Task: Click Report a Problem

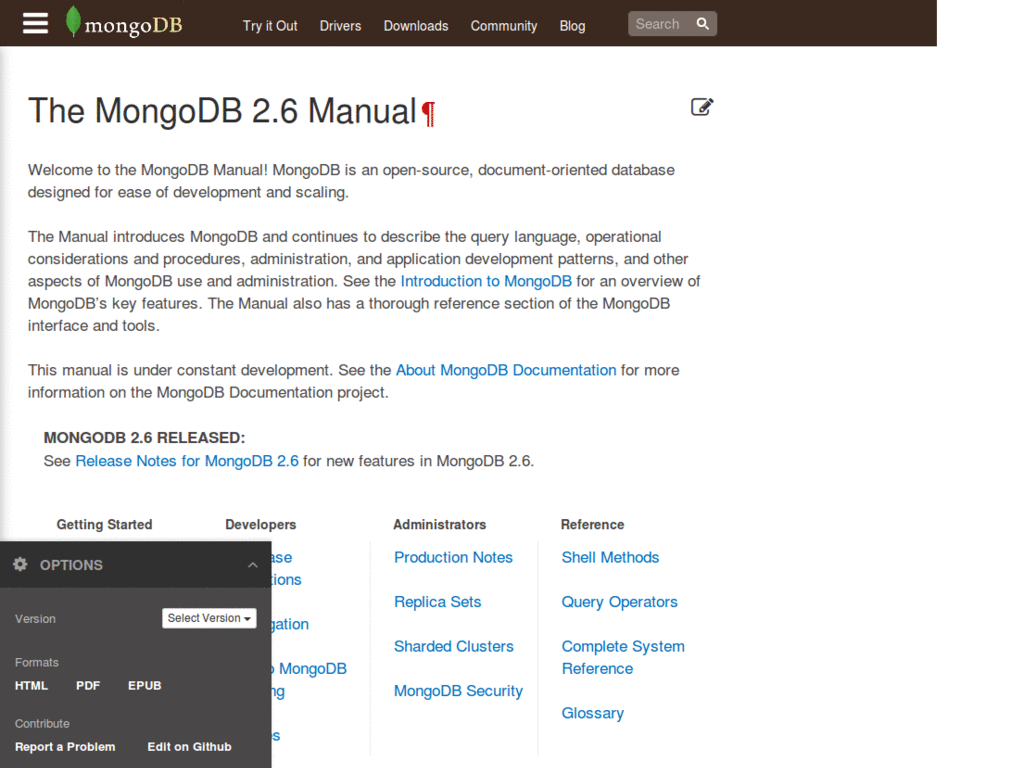Action: 65,746
